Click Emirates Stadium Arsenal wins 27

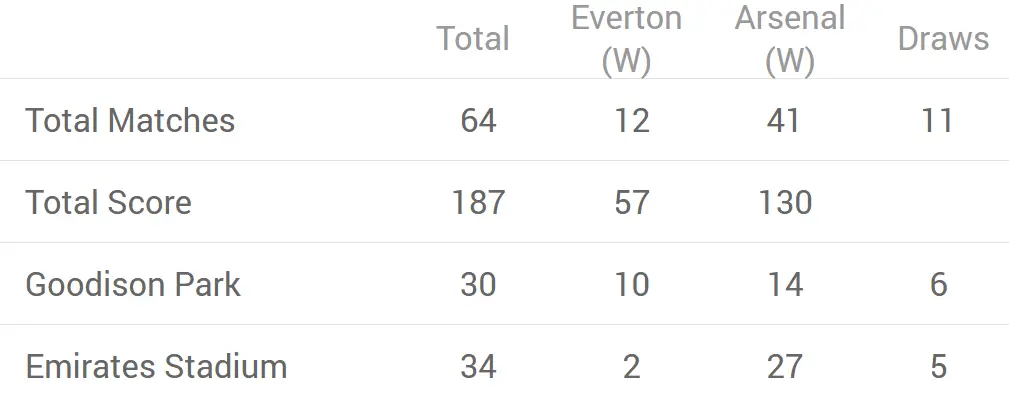(785, 367)
